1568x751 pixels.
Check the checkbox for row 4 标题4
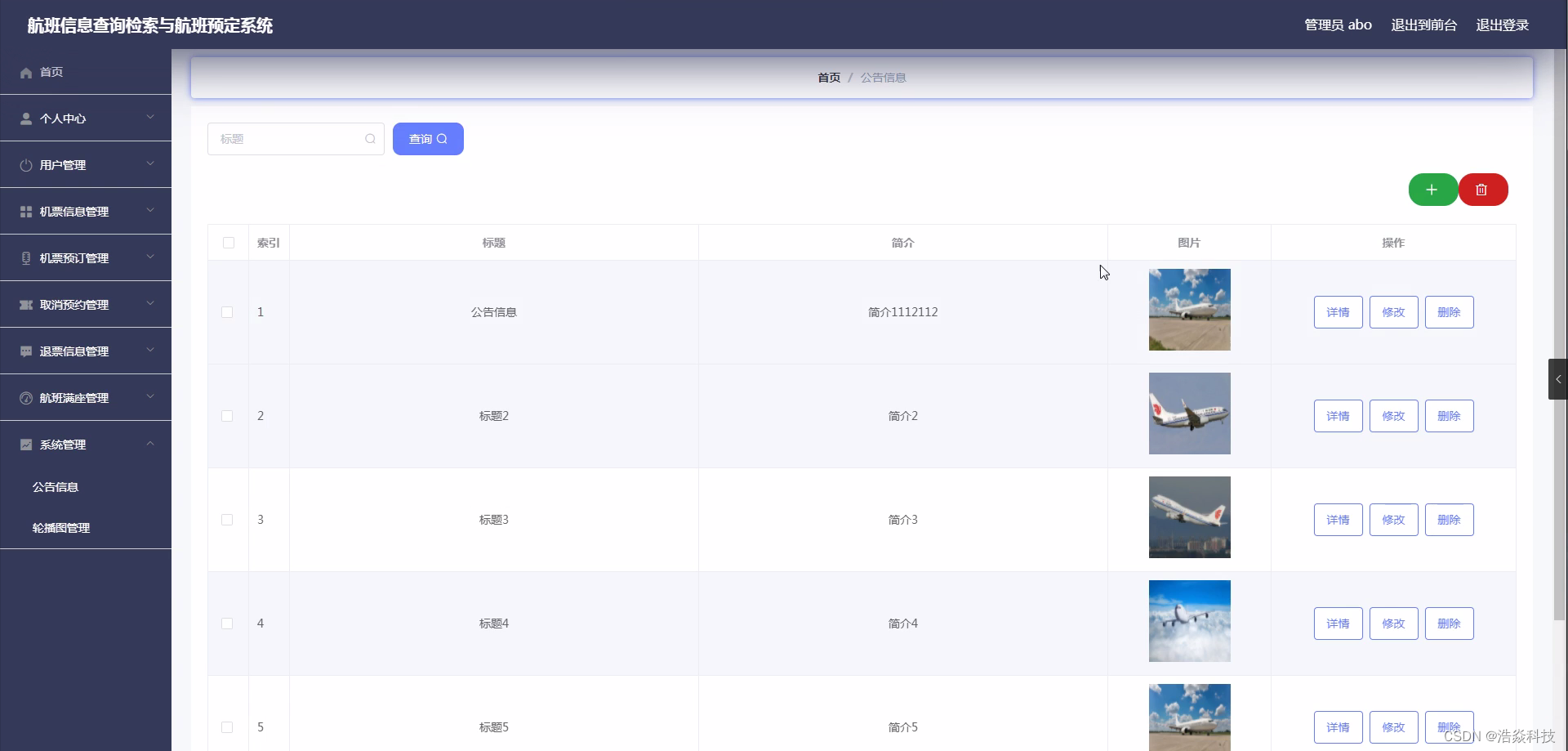pyautogui.click(x=227, y=624)
